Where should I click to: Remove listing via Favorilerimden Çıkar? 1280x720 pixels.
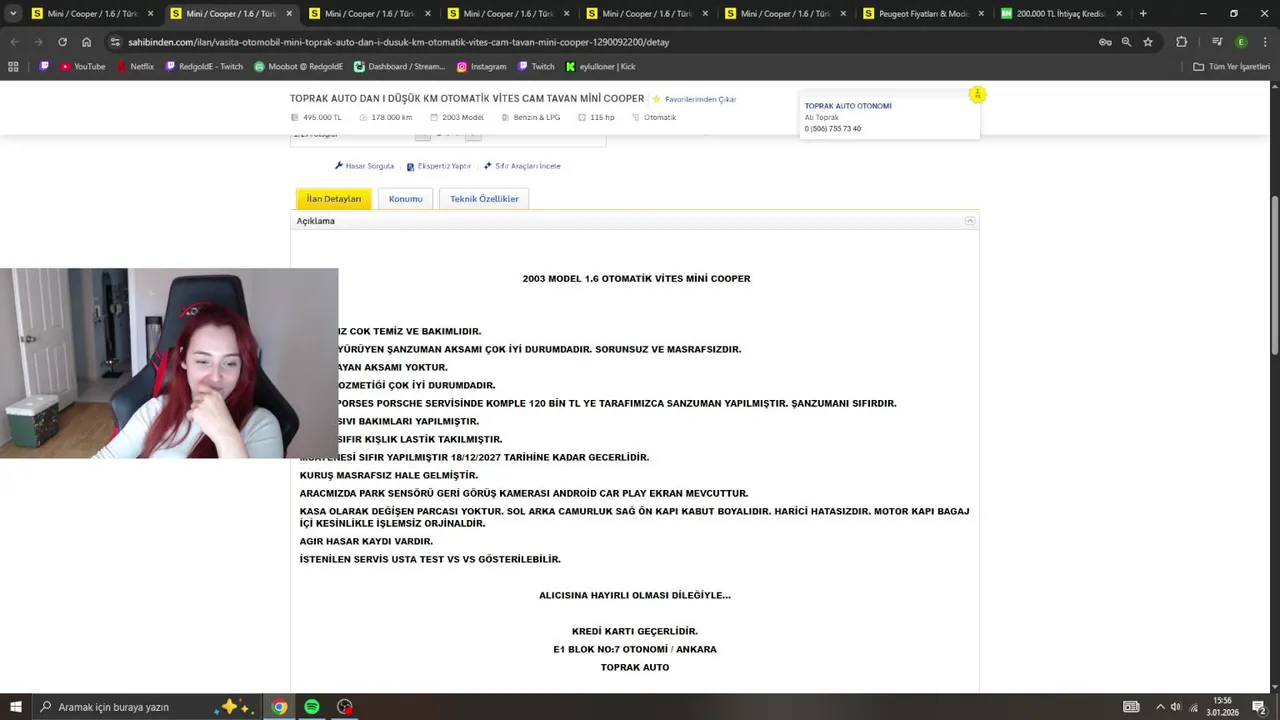pyautogui.click(x=694, y=99)
